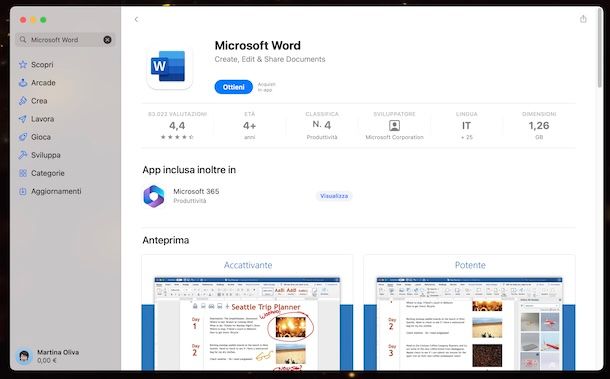This screenshot has height=379, width=610.
Task: Click the Microsoft Word app icon
Action: click(169, 66)
